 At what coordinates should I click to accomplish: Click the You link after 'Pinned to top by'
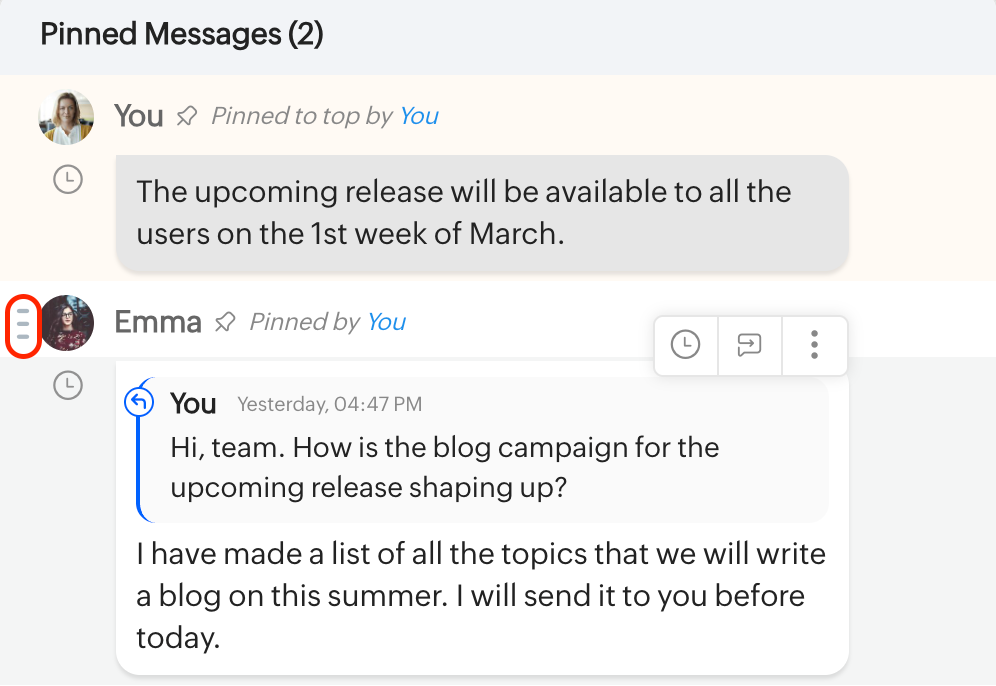pos(419,116)
